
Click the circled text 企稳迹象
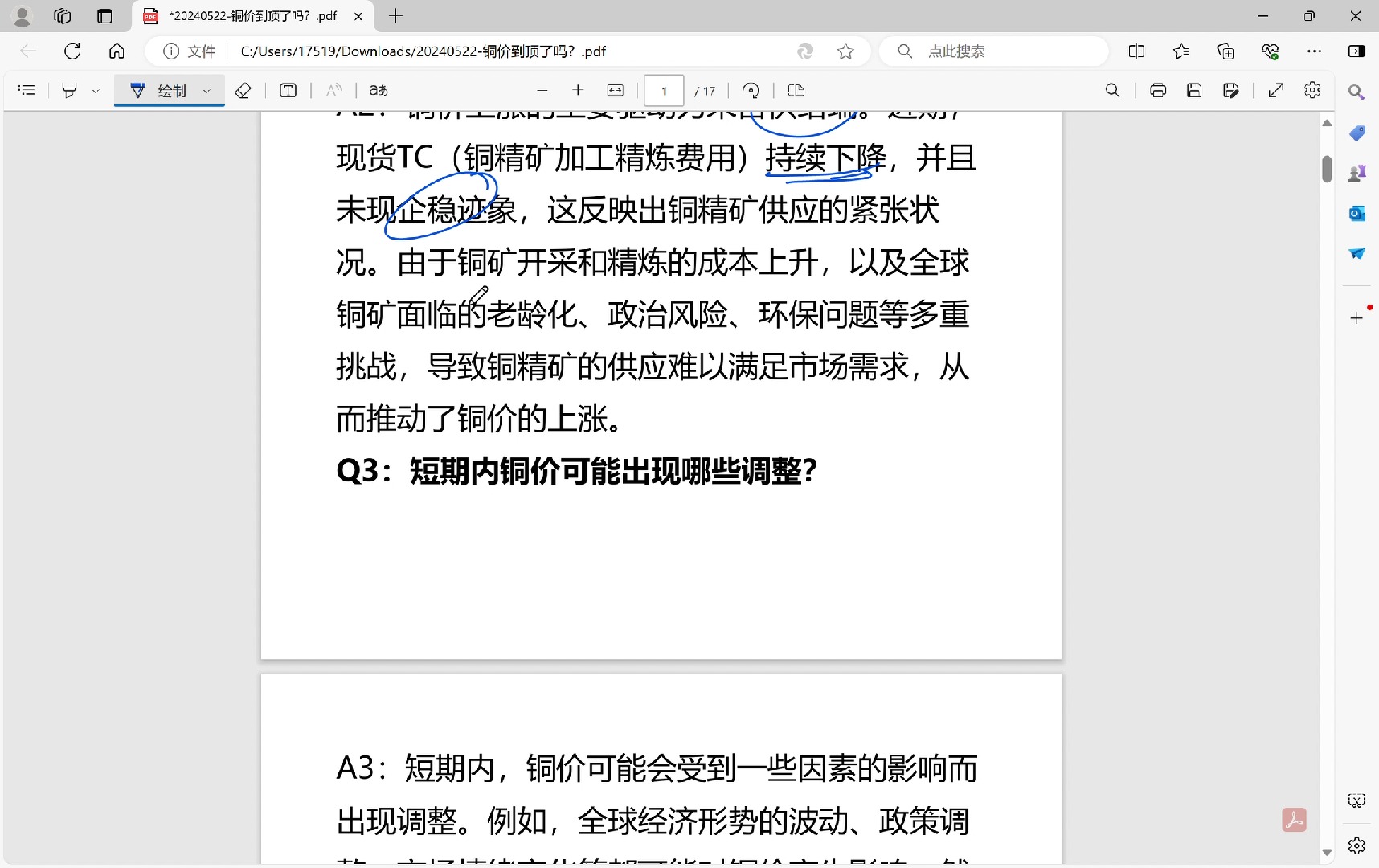[457, 210]
